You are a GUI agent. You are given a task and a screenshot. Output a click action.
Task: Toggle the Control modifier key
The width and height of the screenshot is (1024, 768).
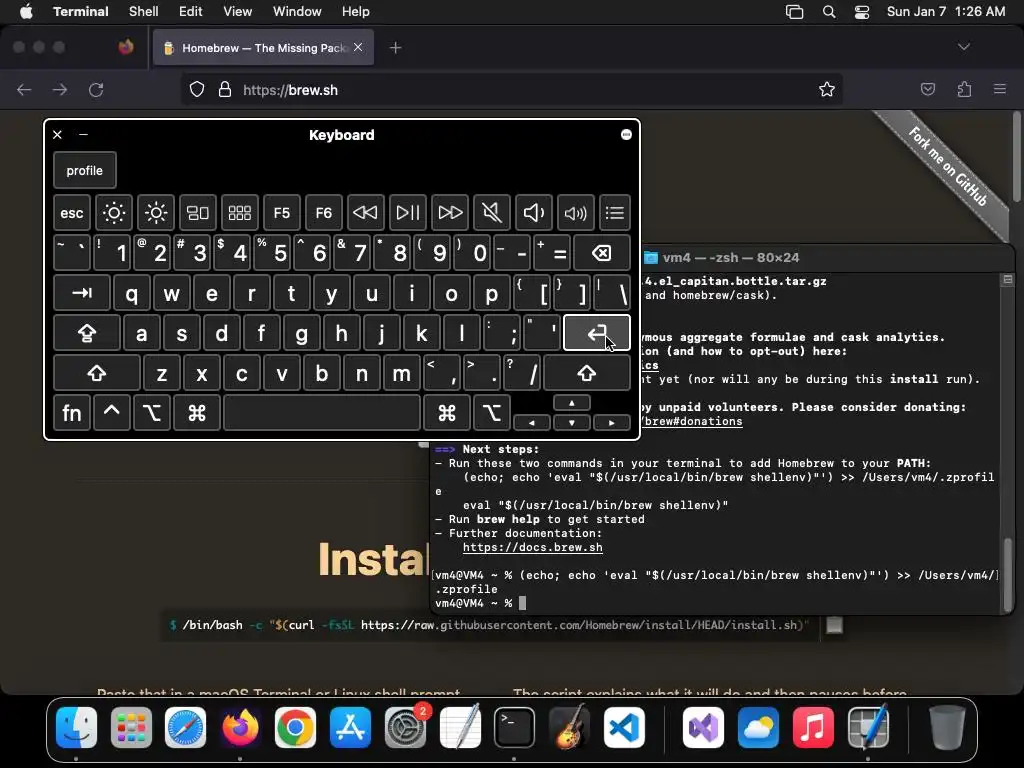point(112,413)
